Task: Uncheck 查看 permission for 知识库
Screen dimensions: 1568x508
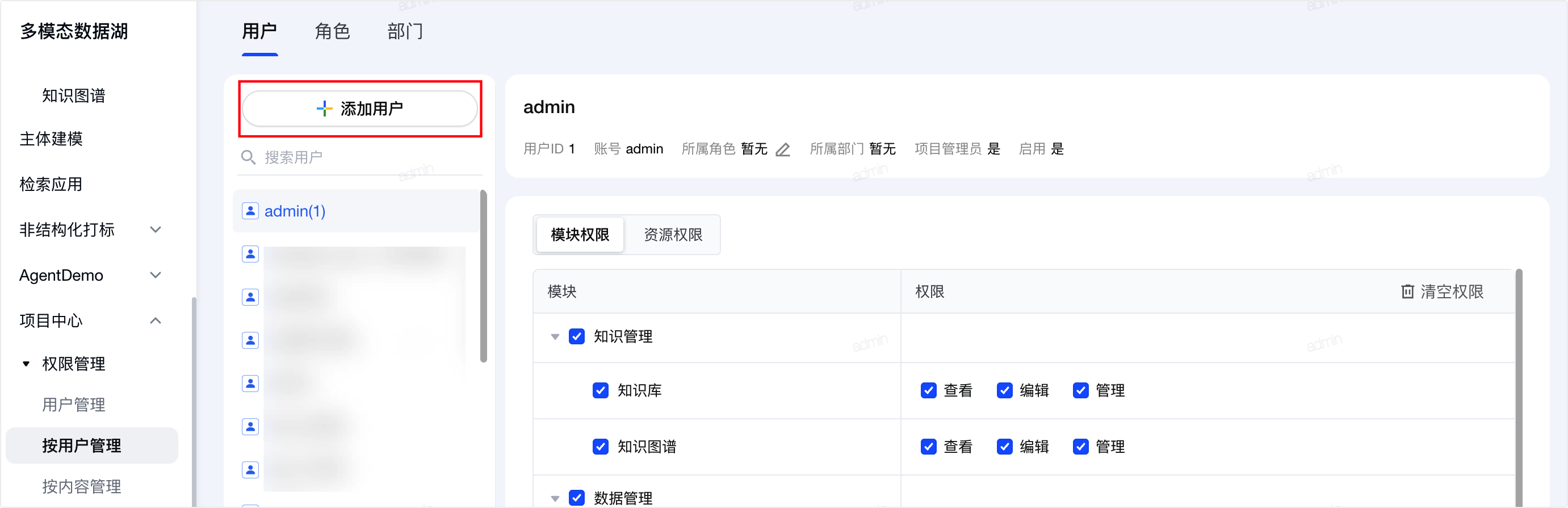Action: tap(928, 390)
